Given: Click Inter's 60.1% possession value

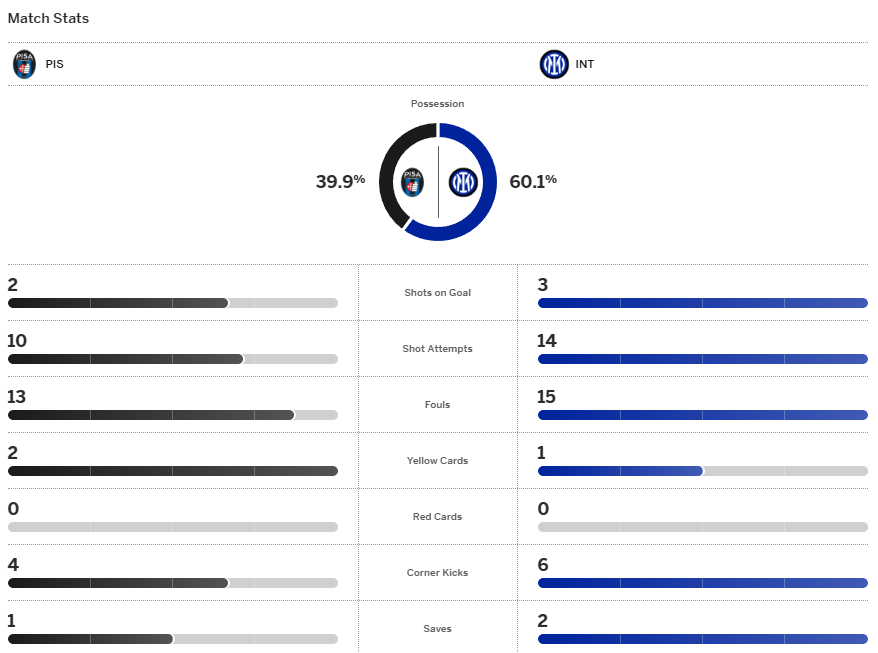Looking at the screenshot, I should [533, 181].
